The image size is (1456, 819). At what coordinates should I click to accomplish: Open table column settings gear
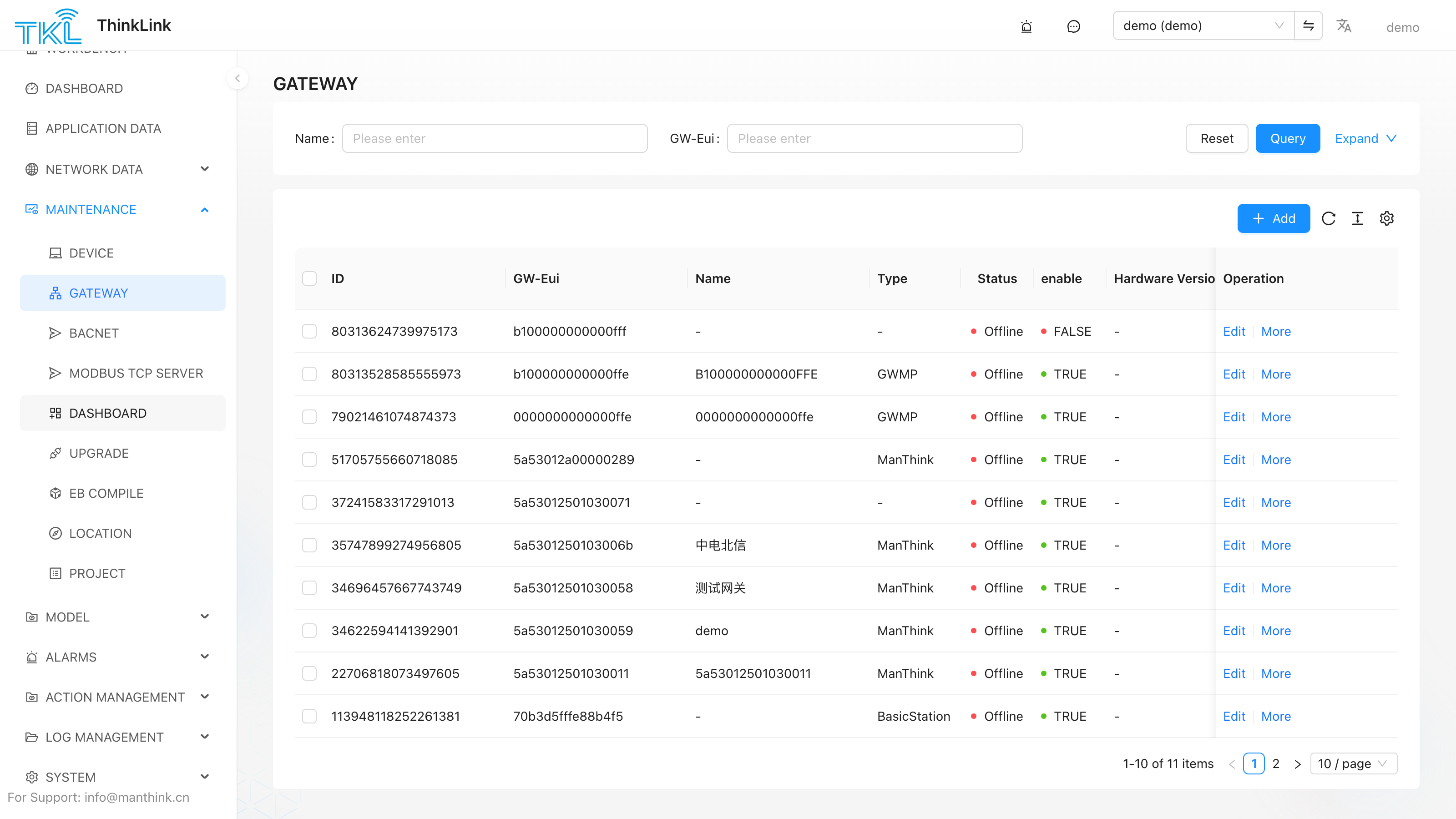1386,218
